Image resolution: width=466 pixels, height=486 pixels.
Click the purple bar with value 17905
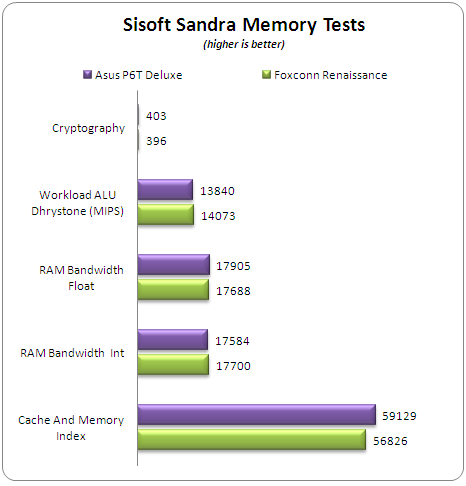pos(174,264)
